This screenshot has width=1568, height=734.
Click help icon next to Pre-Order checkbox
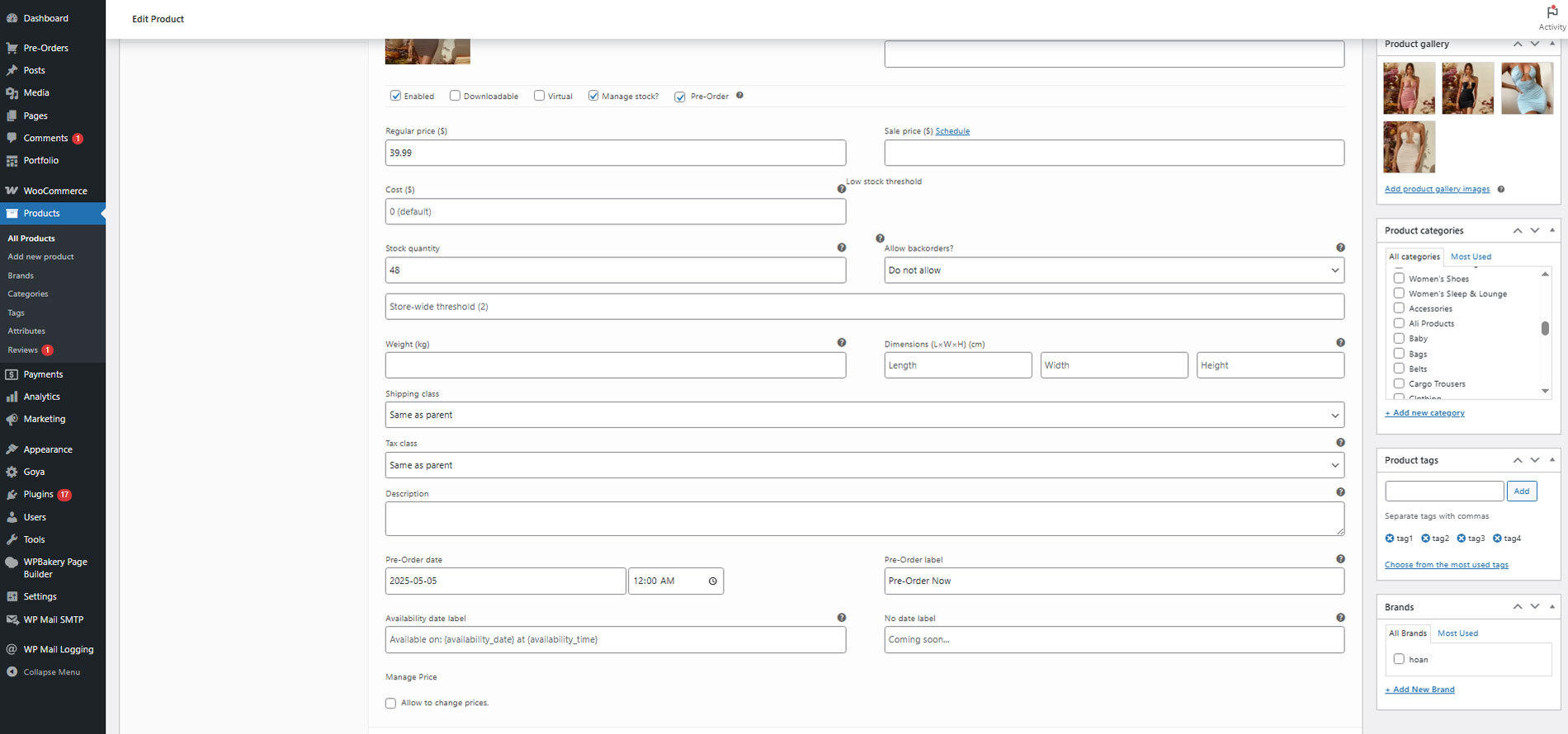pos(739,96)
